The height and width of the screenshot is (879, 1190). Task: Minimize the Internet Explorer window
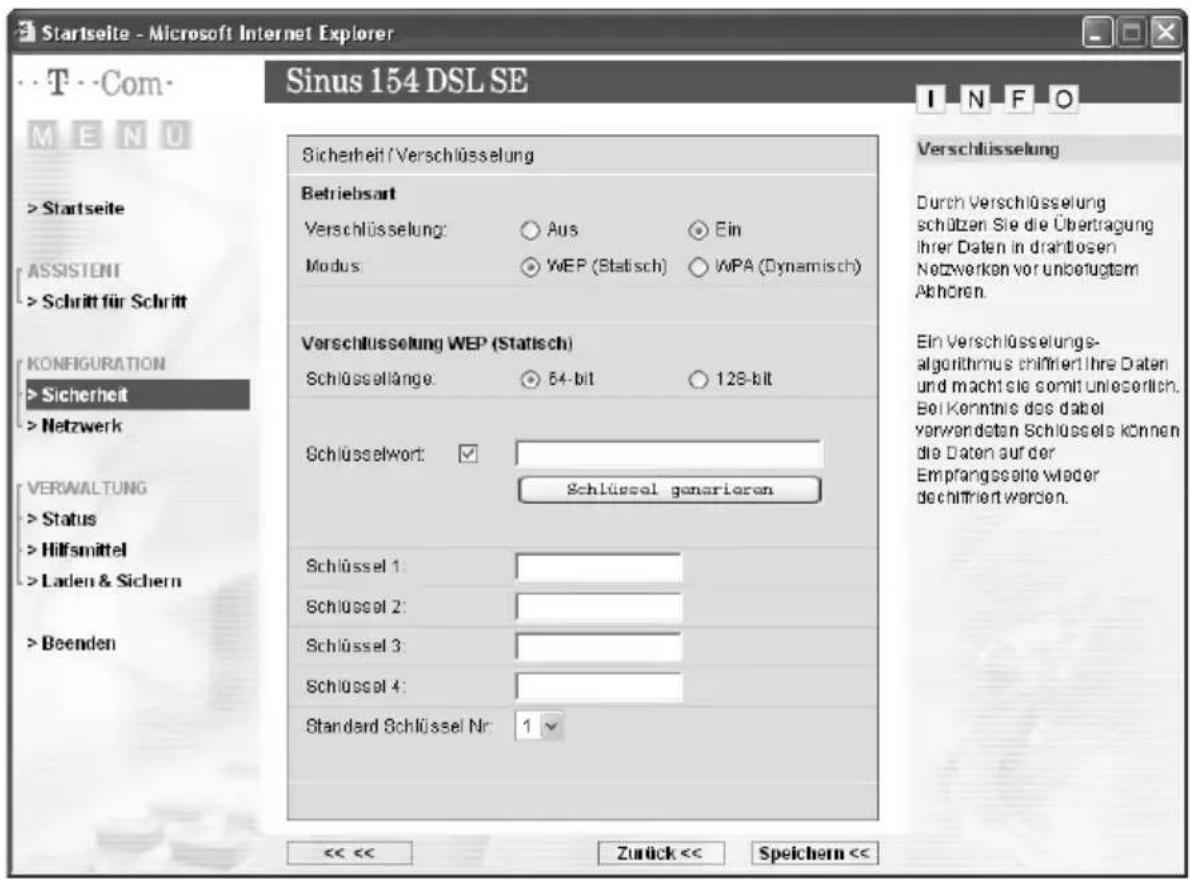pos(1097,33)
